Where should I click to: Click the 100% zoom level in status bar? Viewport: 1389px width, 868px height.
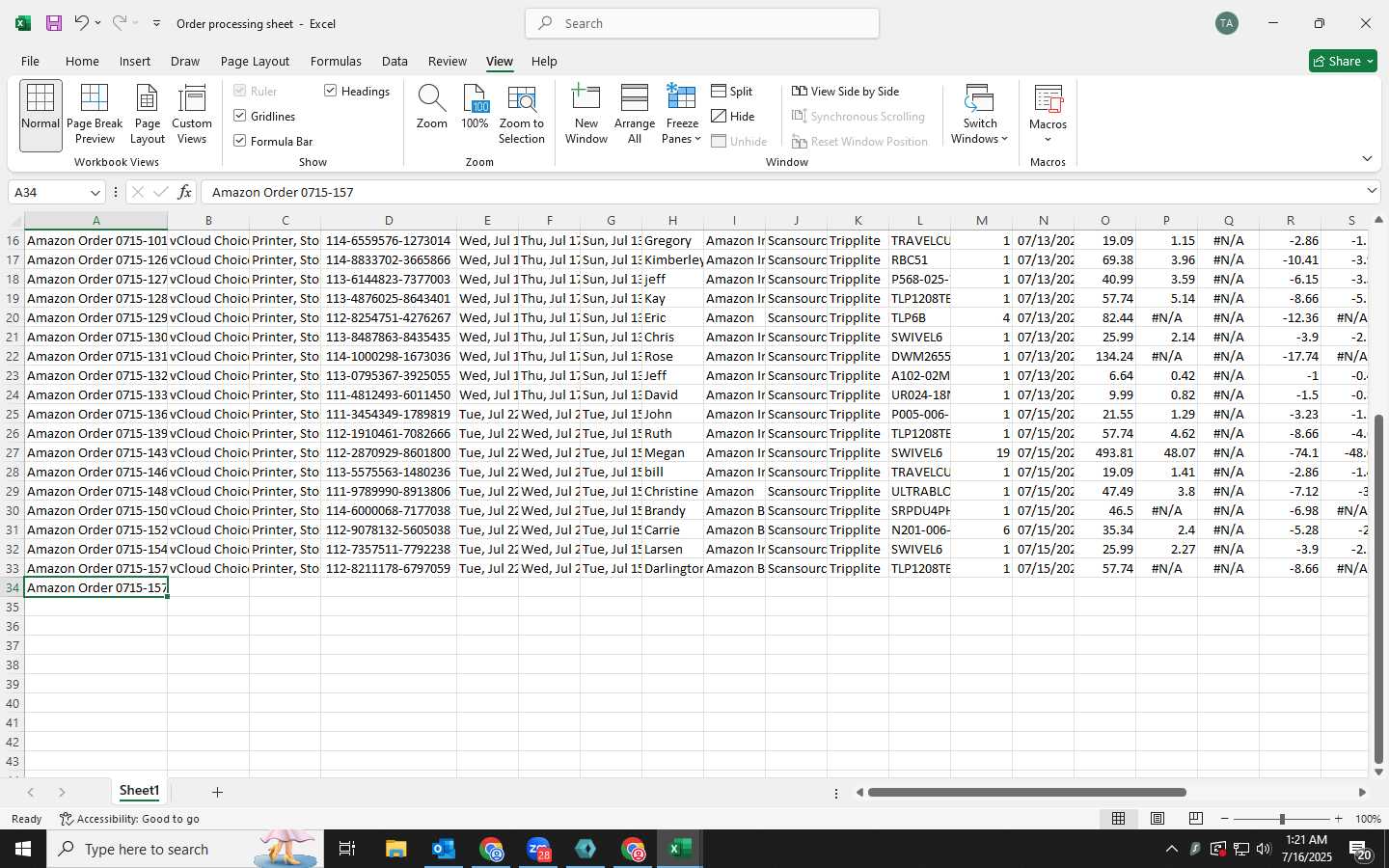pyautogui.click(x=1368, y=819)
